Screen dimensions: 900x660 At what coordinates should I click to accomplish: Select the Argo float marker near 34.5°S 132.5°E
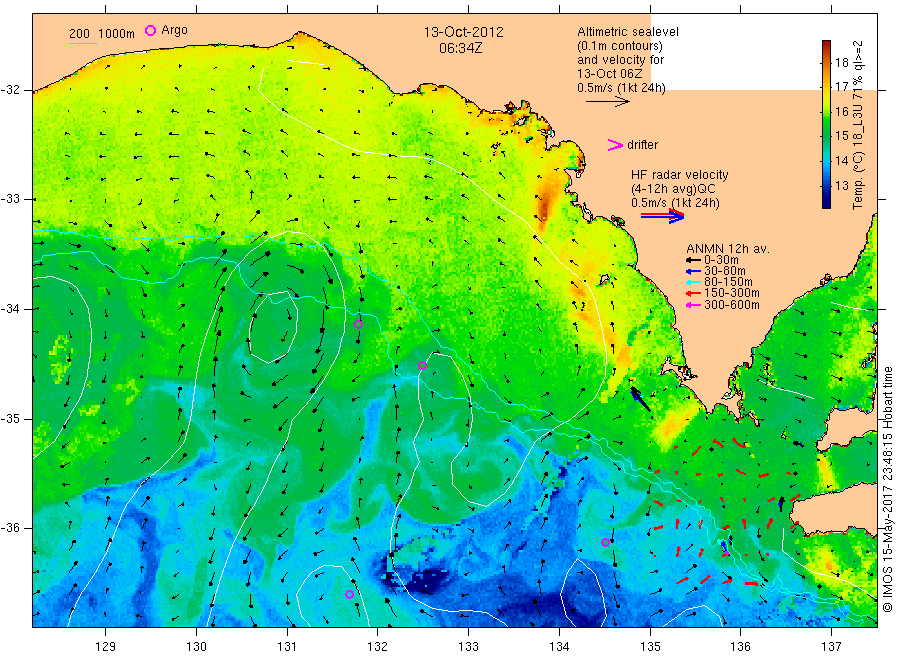[422, 365]
